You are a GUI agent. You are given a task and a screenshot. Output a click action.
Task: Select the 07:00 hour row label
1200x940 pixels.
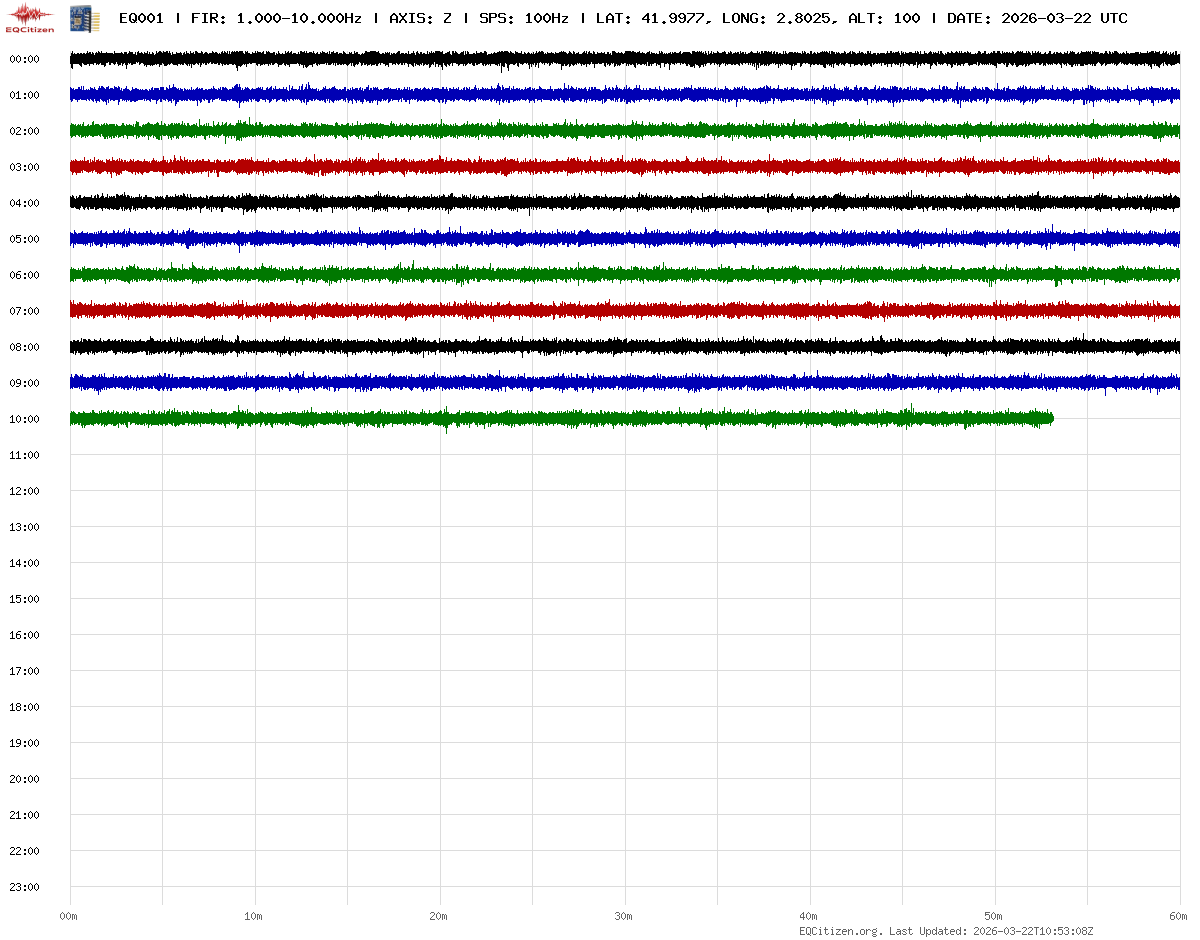(24, 311)
